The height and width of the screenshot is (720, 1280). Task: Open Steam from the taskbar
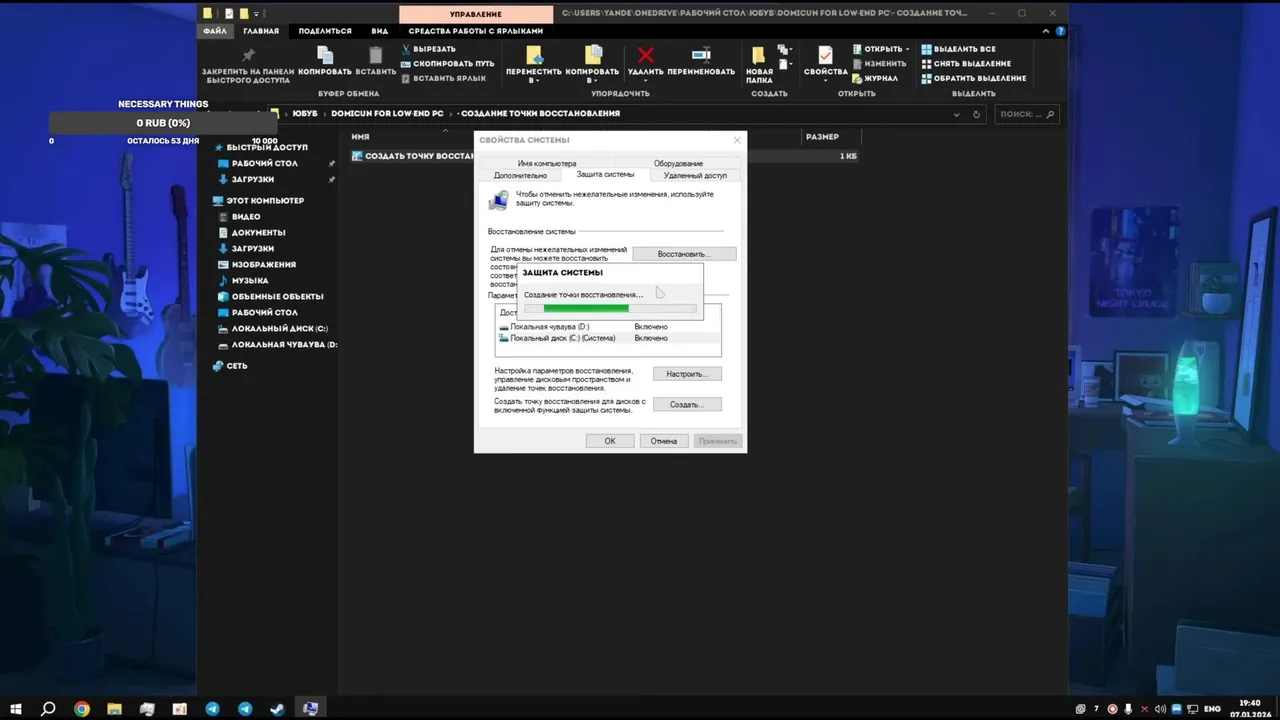[277, 709]
